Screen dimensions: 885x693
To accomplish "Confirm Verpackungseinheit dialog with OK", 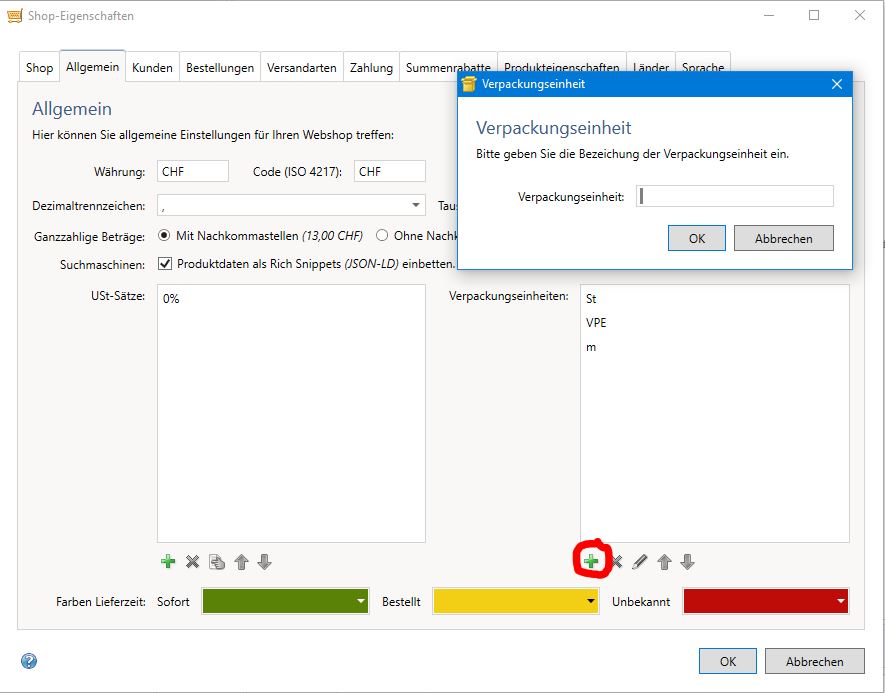I will pyautogui.click(x=696, y=238).
